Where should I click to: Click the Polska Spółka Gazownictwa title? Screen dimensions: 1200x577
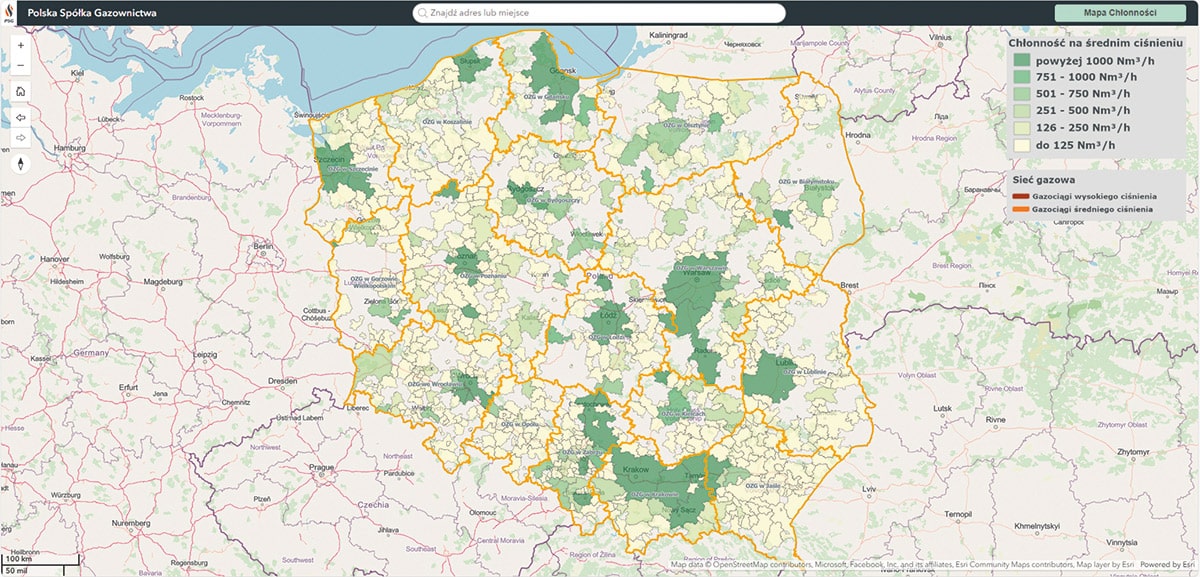(86, 13)
